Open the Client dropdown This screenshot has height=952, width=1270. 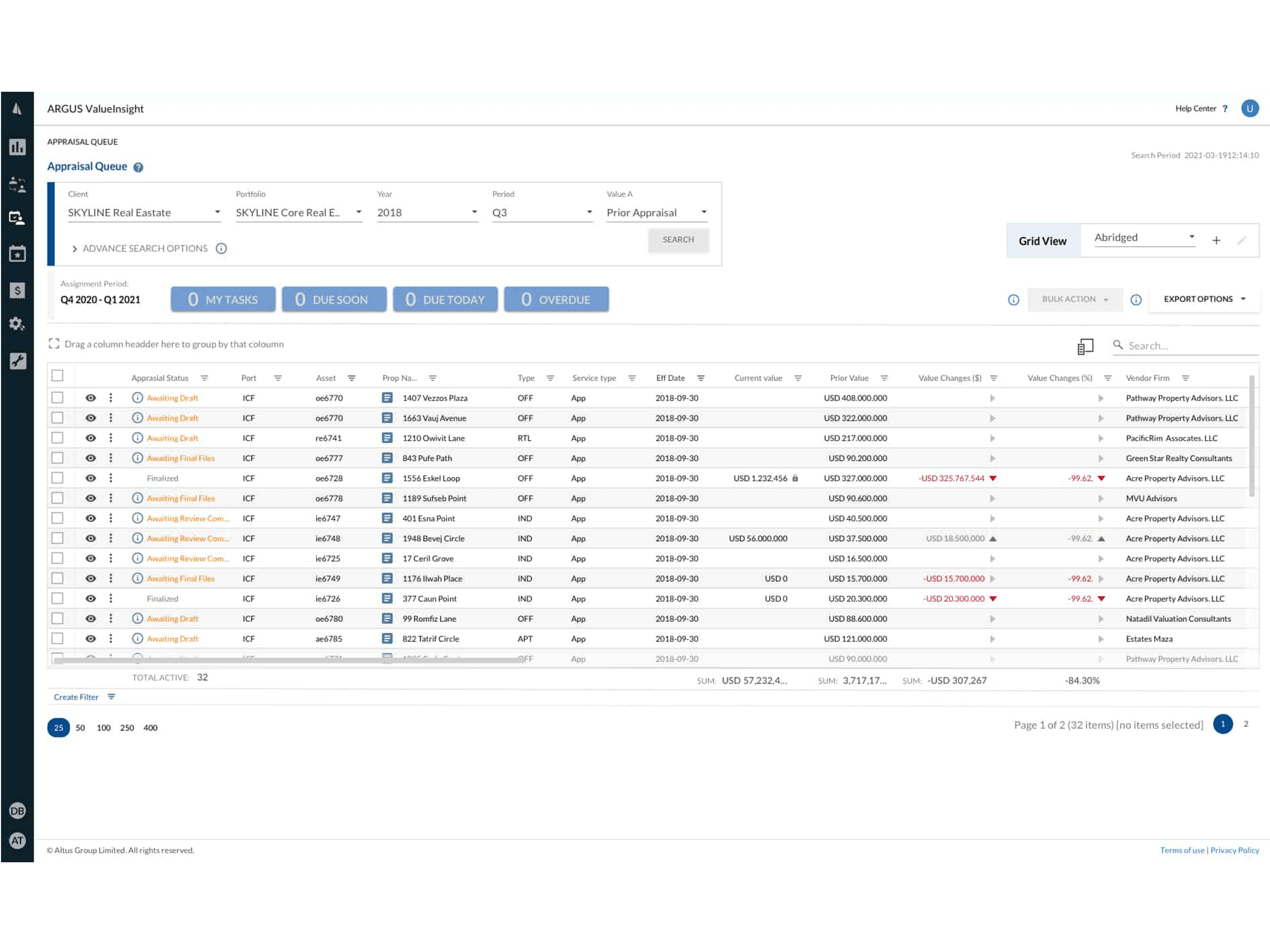[x=144, y=213]
